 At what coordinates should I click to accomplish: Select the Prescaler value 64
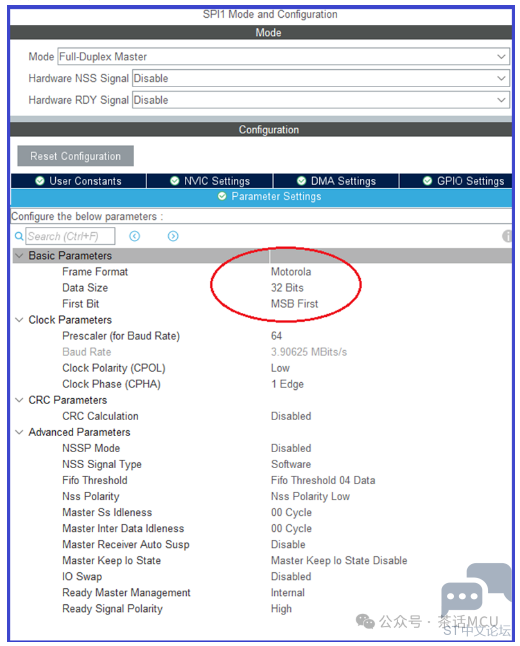pos(276,336)
